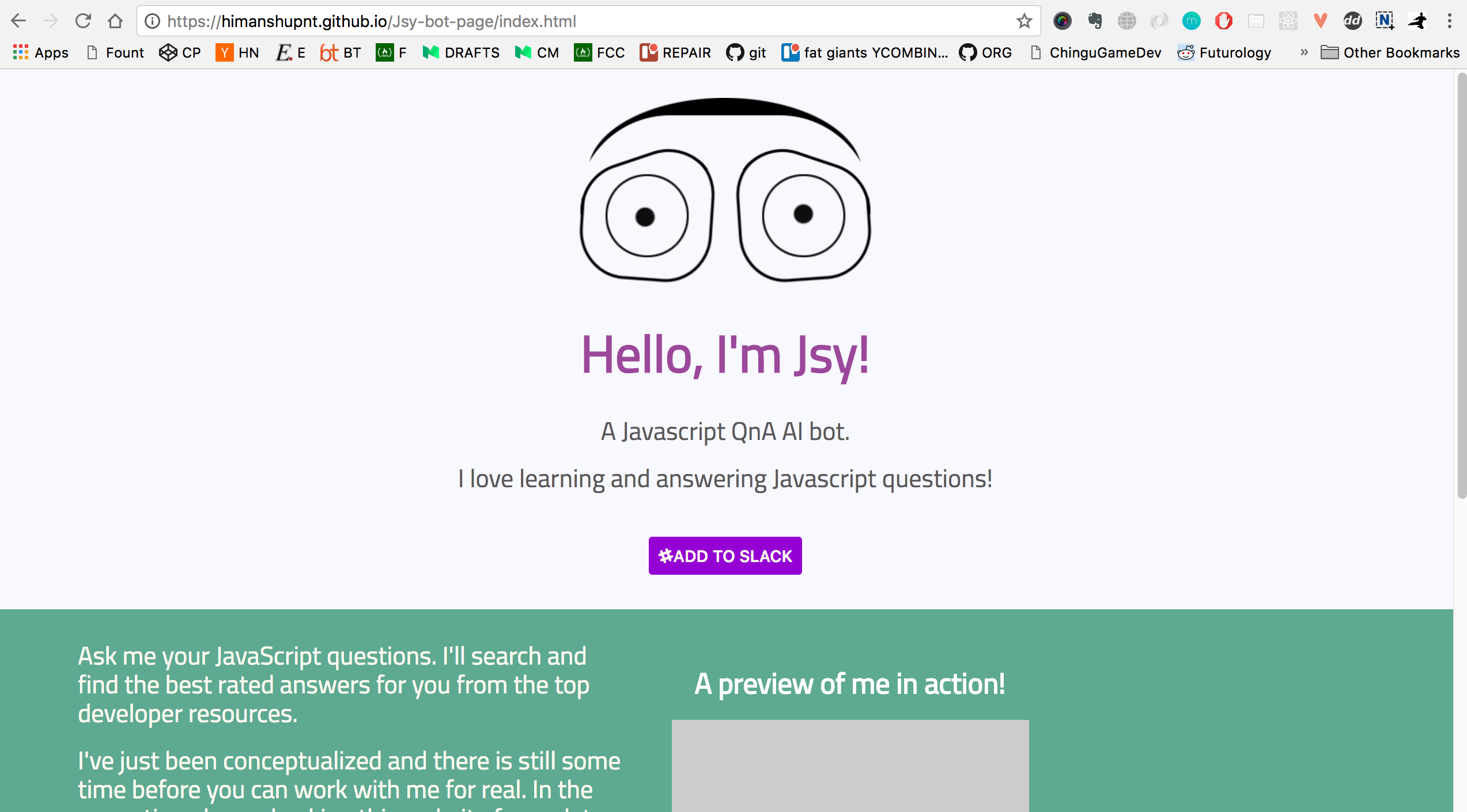Open the teal 'm' extension
Viewport: 1467px width, 812px height.
pos(1191,21)
